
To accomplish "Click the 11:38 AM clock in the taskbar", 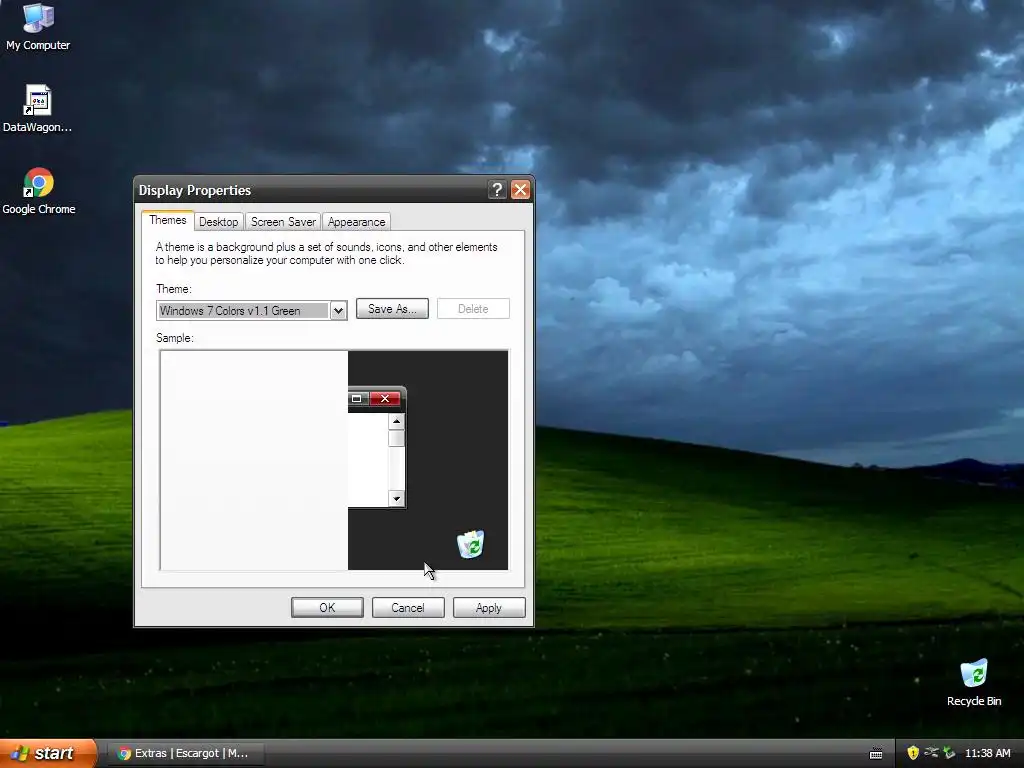I will pos(987,753).
